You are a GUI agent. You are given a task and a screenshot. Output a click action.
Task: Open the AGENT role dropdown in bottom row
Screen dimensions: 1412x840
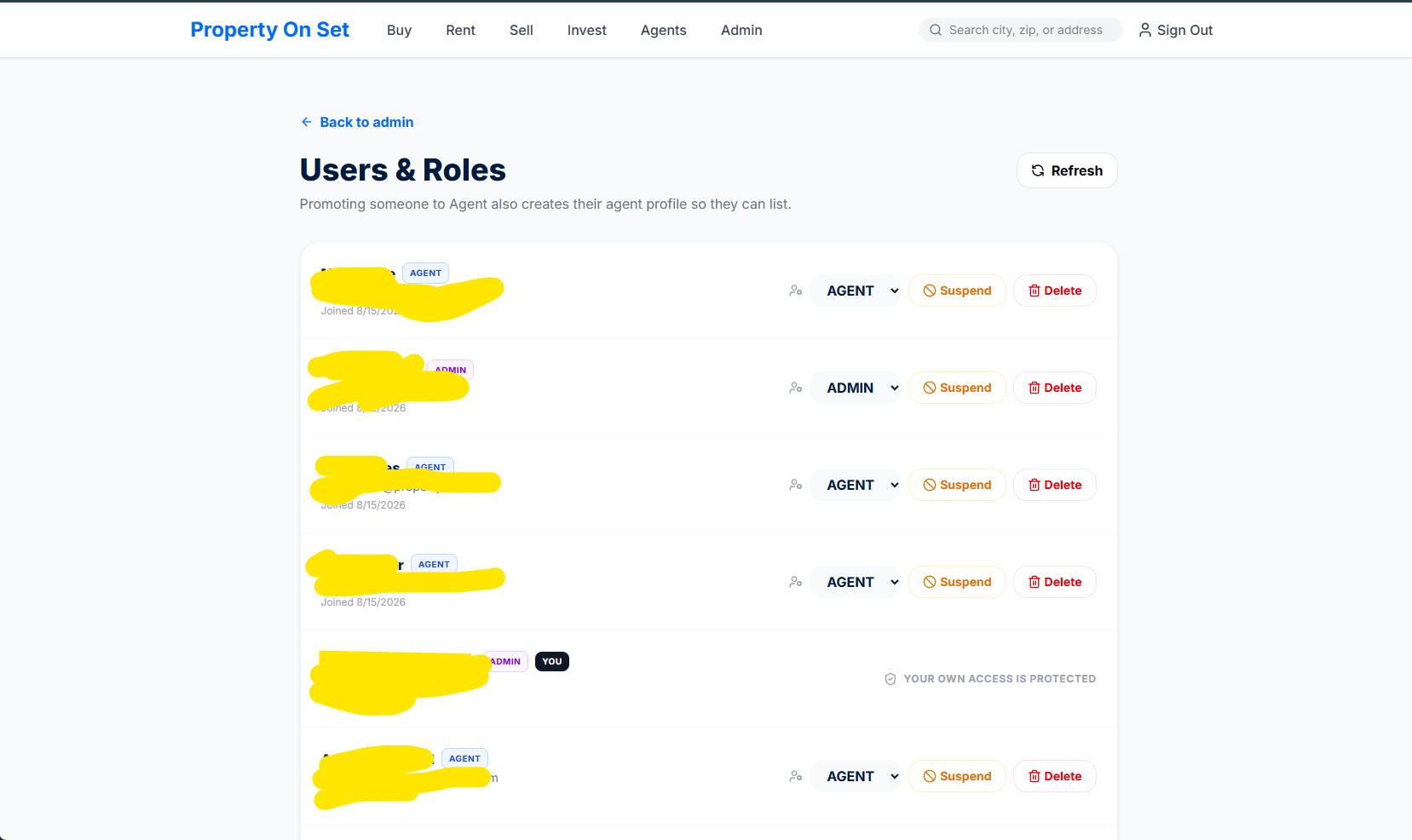click(x=856, y=776)
